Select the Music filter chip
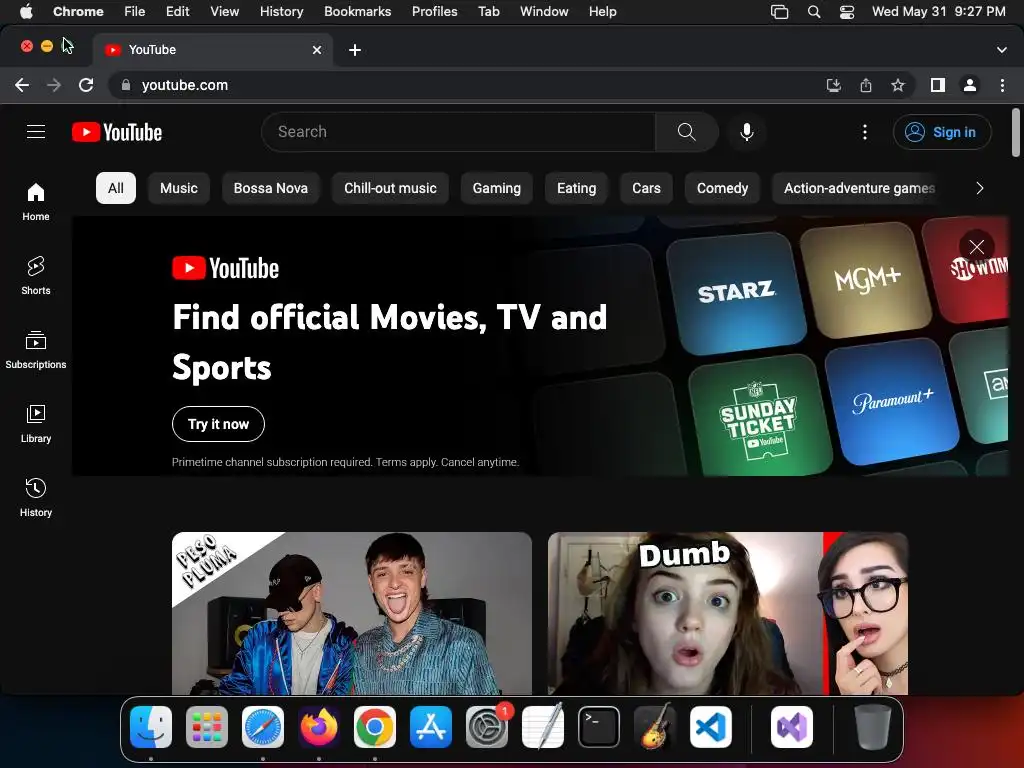This screenshot has width=1024, height=768. (178, 188)
